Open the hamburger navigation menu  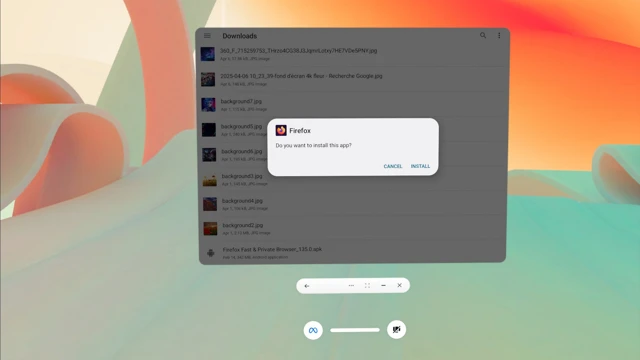tap(207, 36)
